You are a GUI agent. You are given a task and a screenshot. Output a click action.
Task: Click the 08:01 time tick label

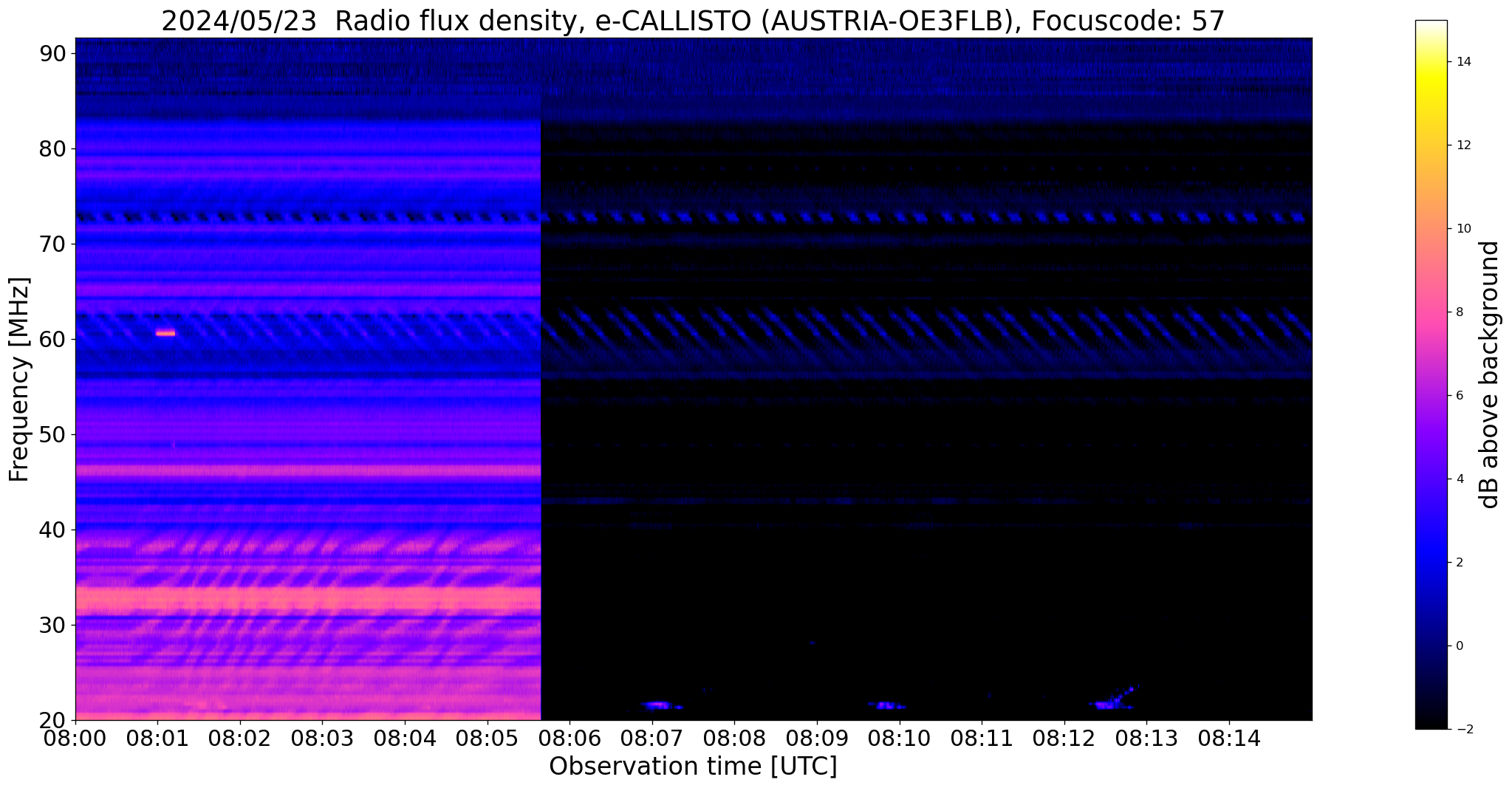pos(157,739)
